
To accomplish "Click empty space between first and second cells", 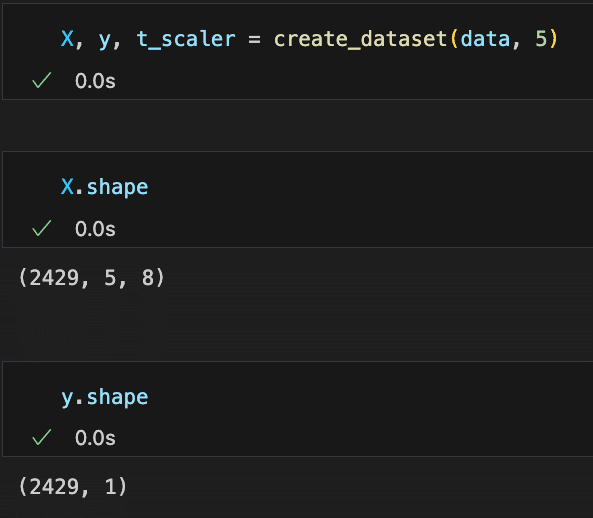I will [x=298, y=126].
